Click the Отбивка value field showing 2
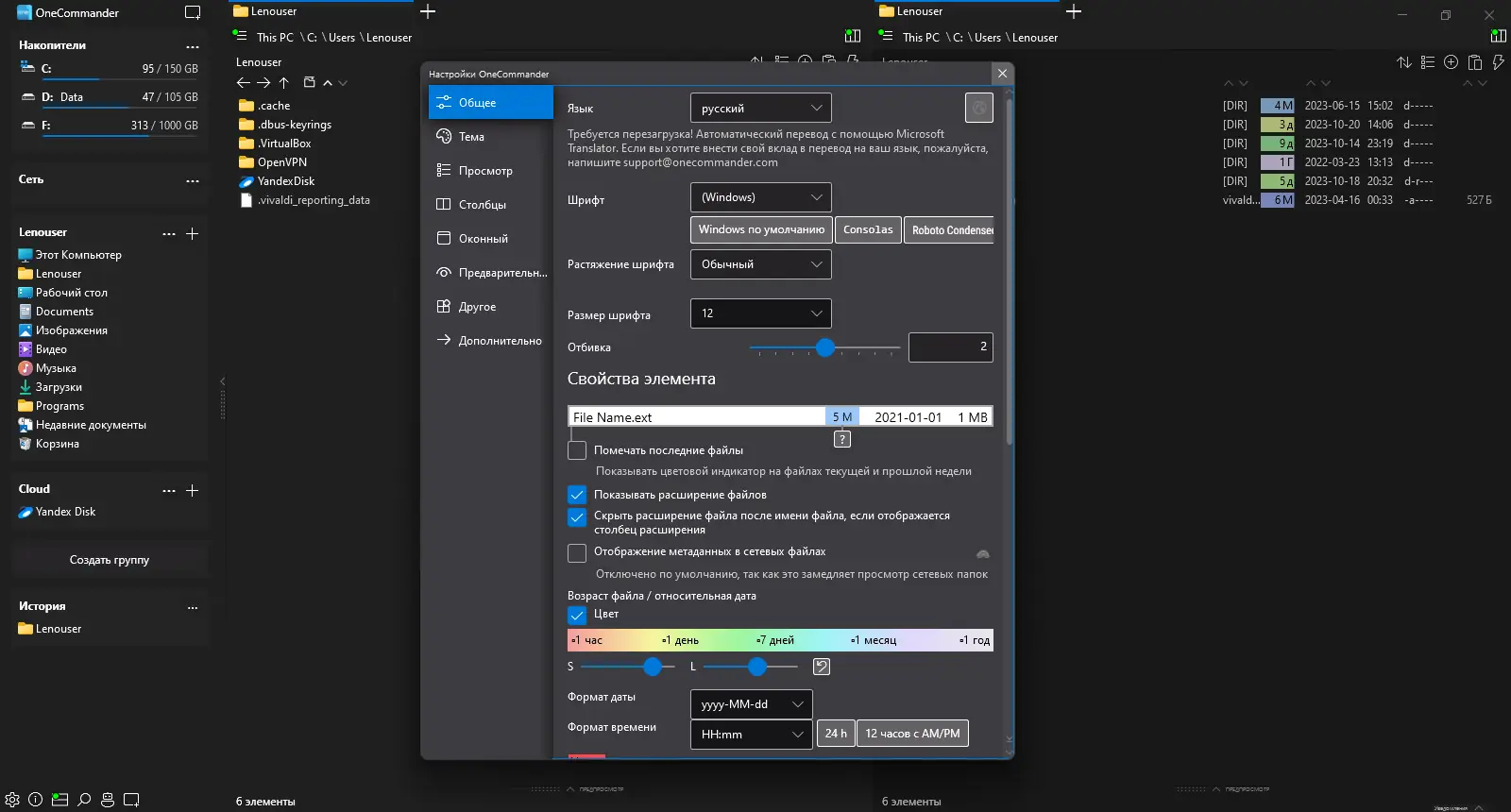Viewport: 1511px width, 812px height. tap(951, 347)
